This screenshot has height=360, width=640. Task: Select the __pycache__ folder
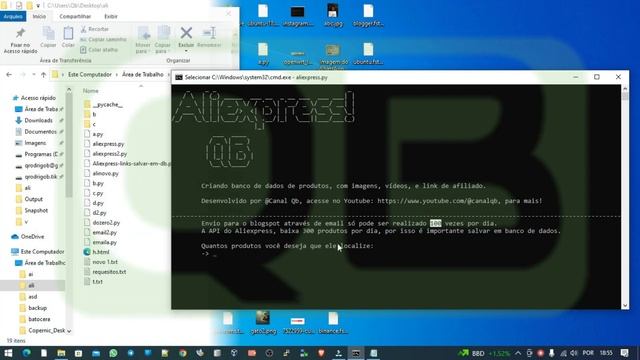click(x=107, y=104)
